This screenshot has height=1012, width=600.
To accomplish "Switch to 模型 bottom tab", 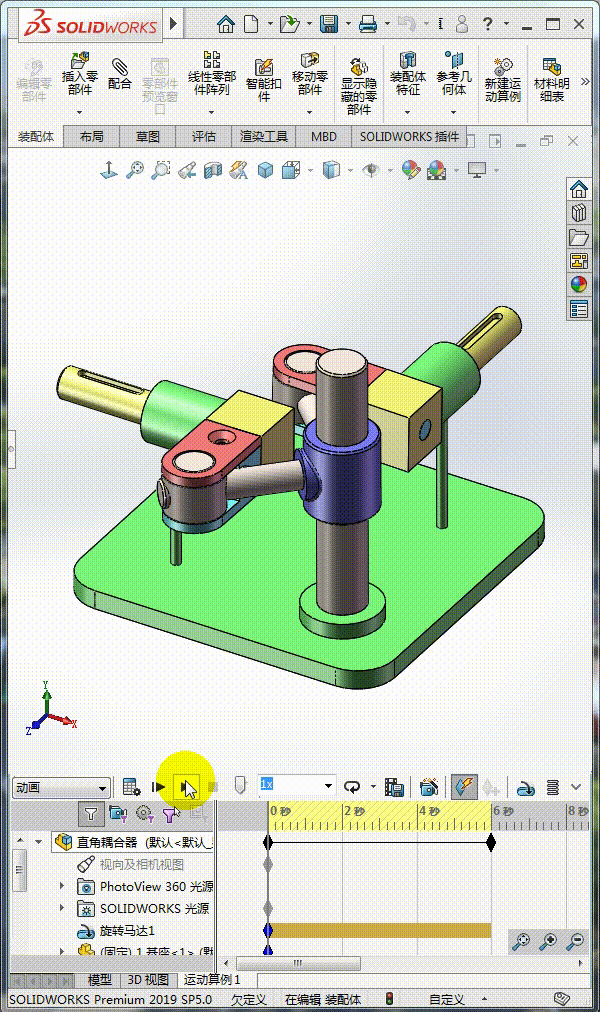I will tap(99, 980).
